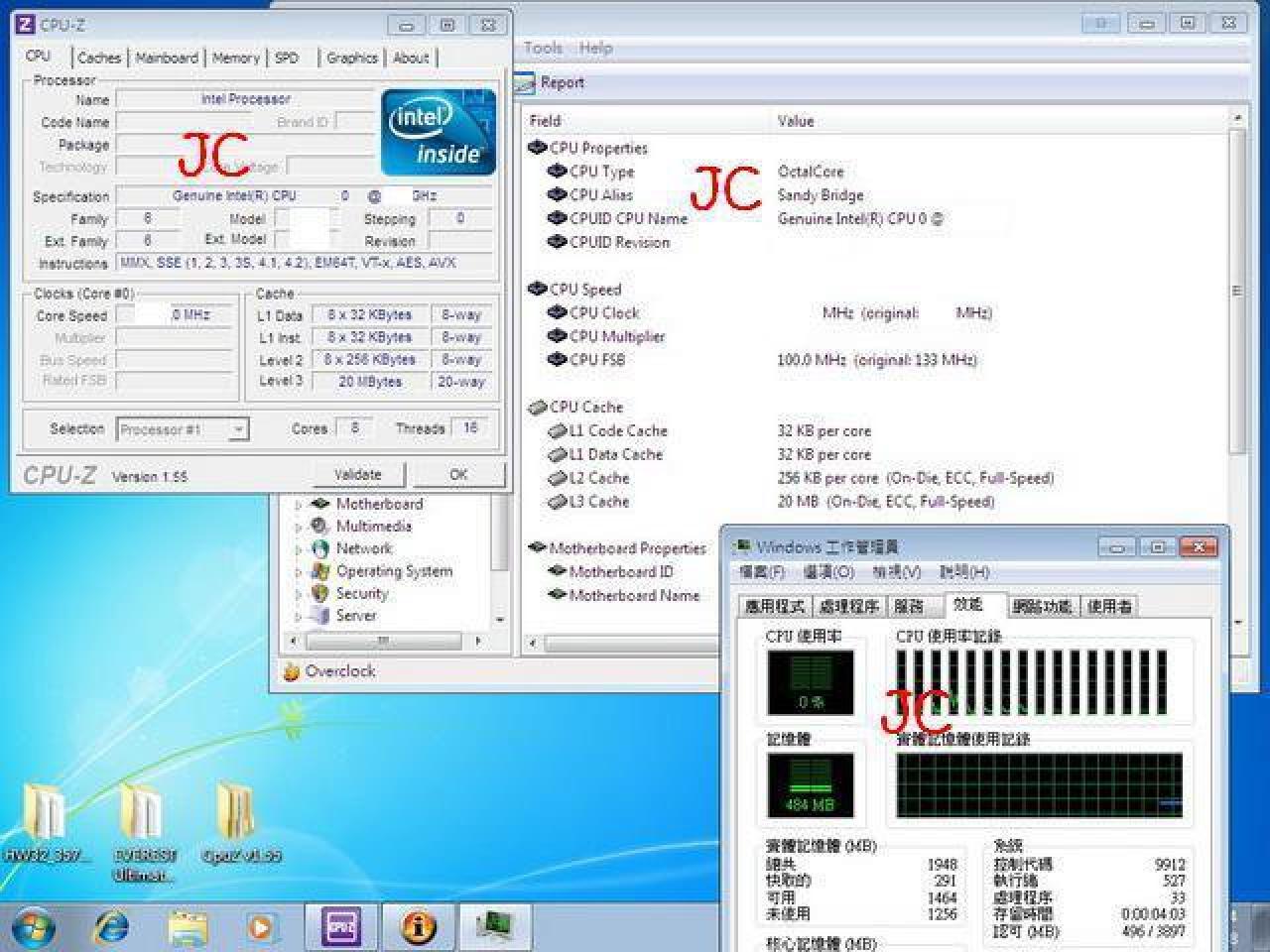This screenshot has width=1270, height=952.
Task: Switch to CPU-Z taskbar button
Action: pyautogui.click(x=341, y=928)
